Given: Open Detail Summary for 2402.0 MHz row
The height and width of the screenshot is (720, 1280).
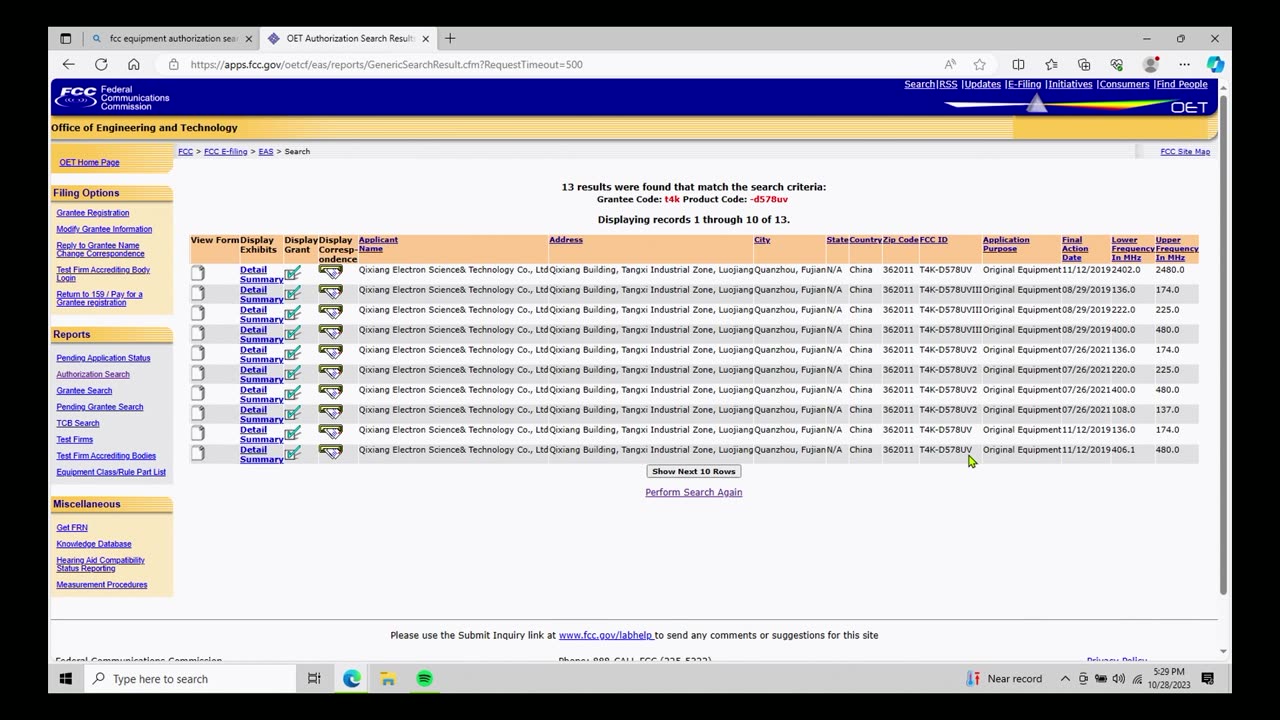Looking at the screenshot, I should (261, 274).
